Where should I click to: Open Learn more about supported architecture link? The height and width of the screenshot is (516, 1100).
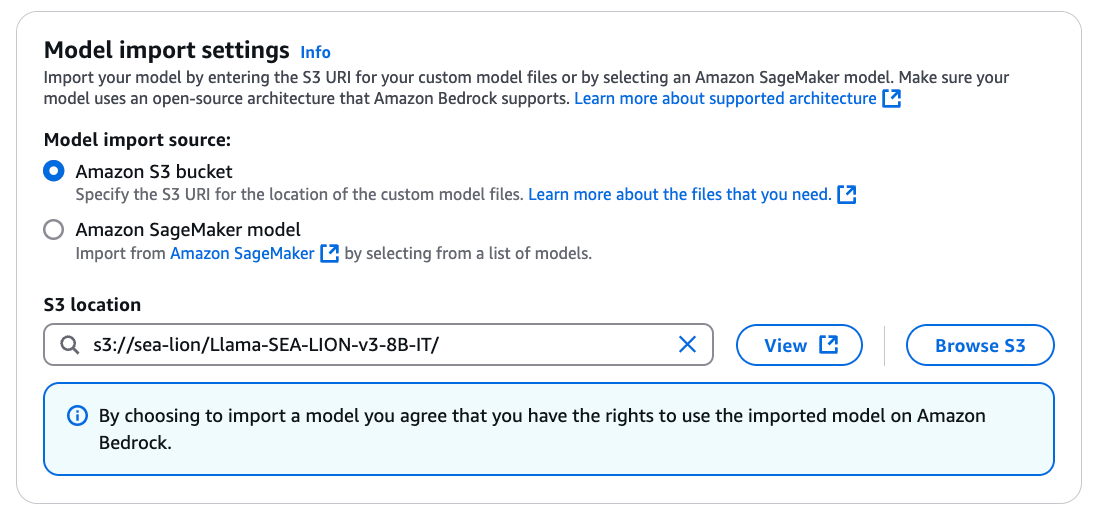pyautogui.click(x=725, y=99)
